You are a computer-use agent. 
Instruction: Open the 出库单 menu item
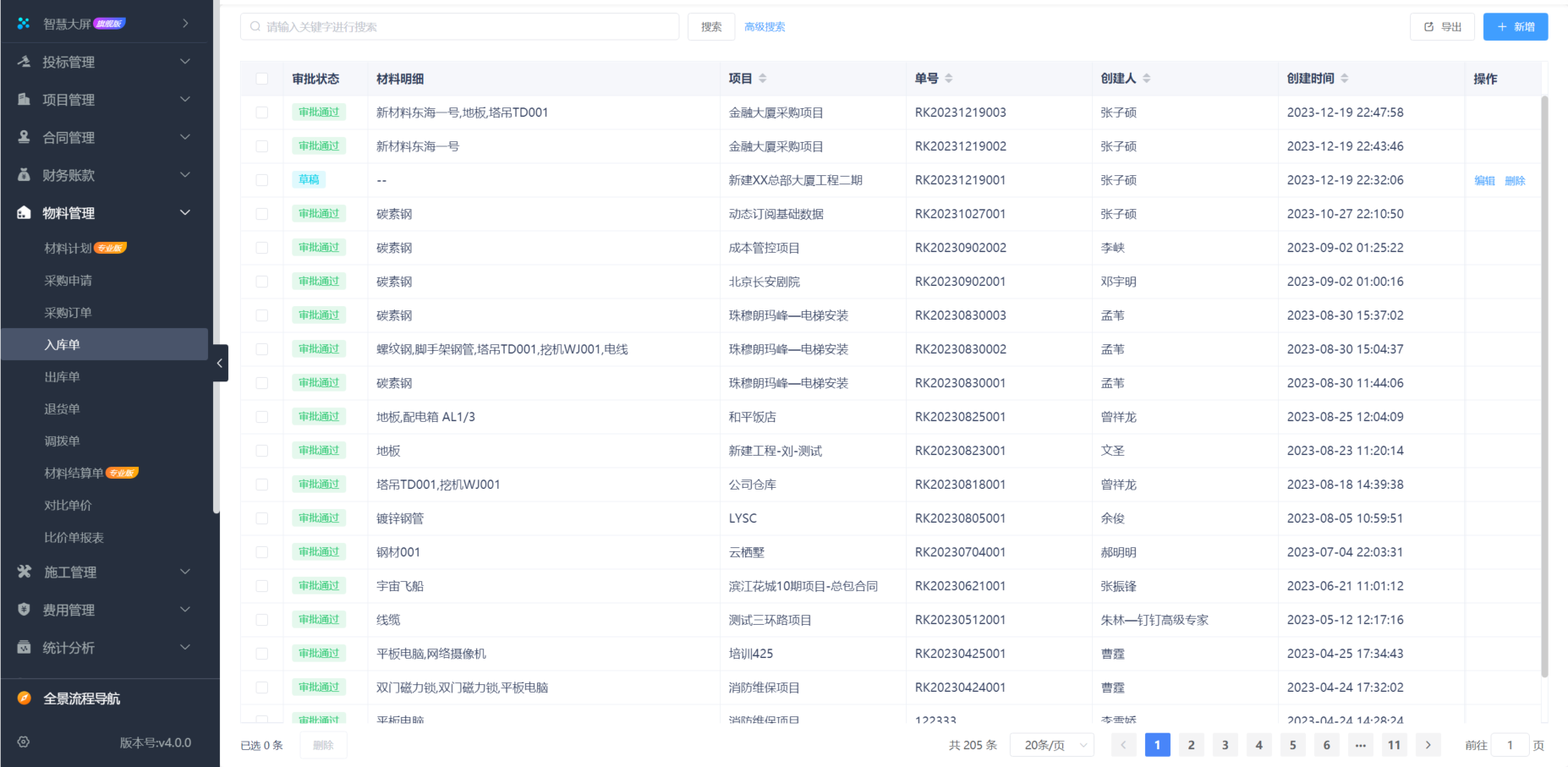(62, 376)
